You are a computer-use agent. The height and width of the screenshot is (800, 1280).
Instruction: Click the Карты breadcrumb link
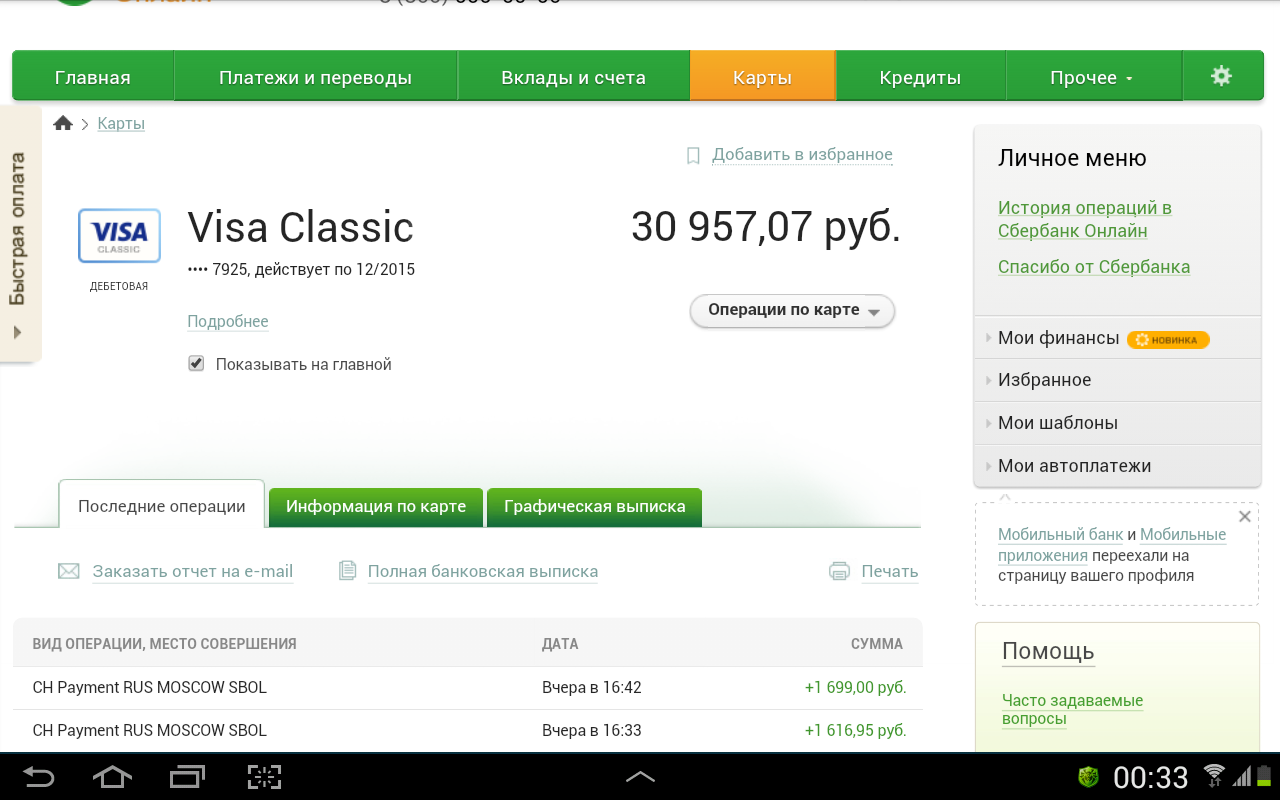(121, 124)
